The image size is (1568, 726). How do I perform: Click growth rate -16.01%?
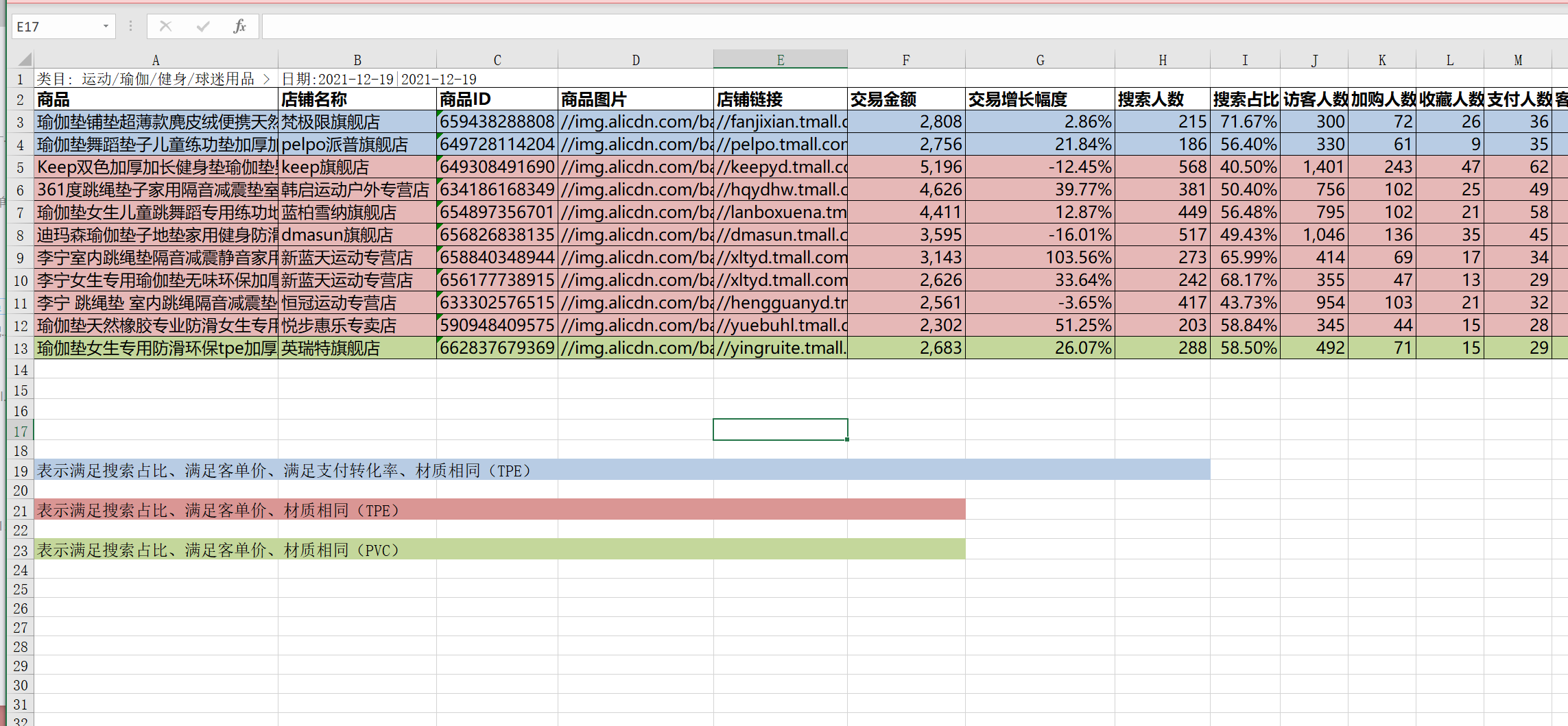[x=1040, y=235]
